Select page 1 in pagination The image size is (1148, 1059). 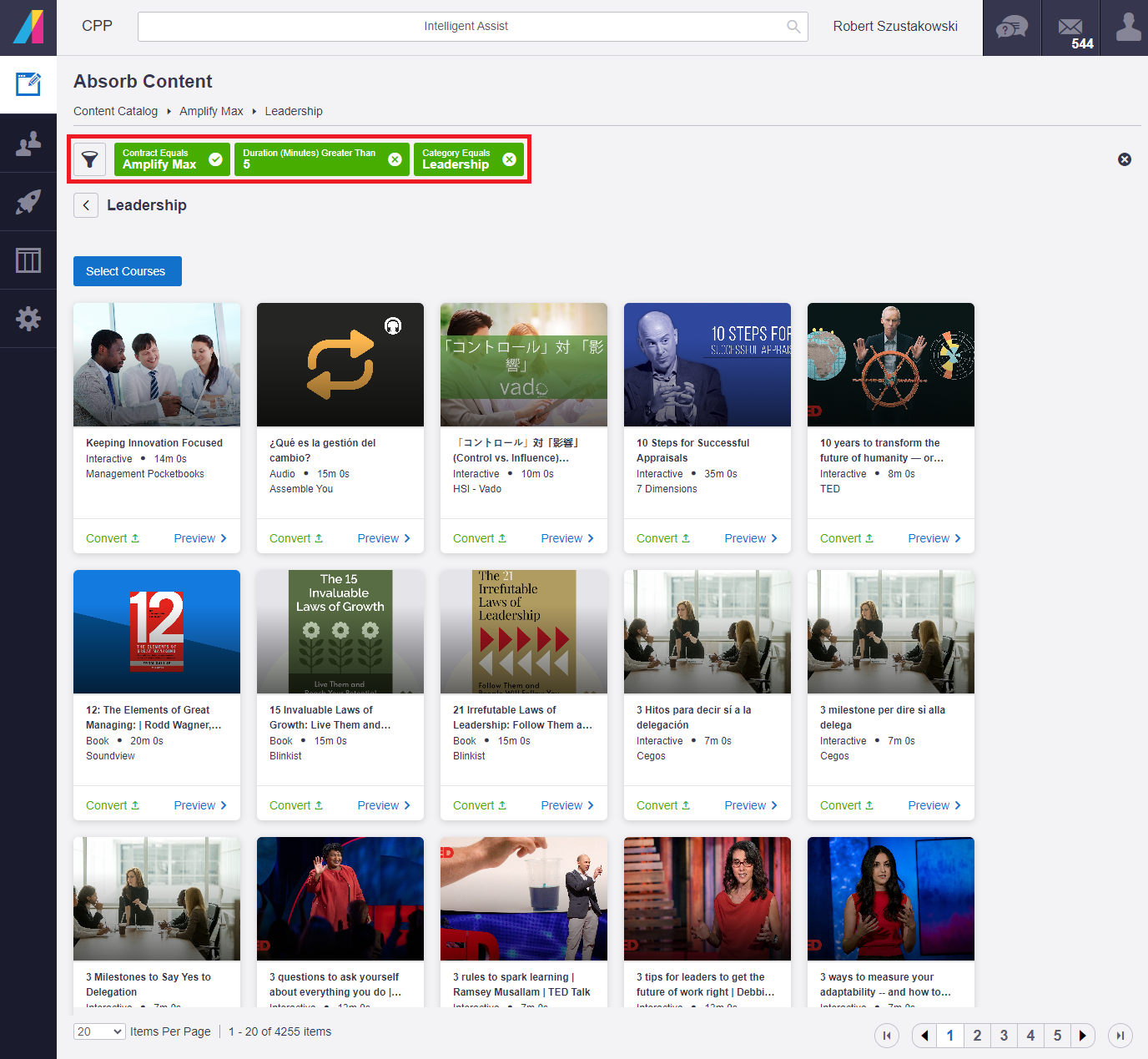click(x=950, y=1036)
